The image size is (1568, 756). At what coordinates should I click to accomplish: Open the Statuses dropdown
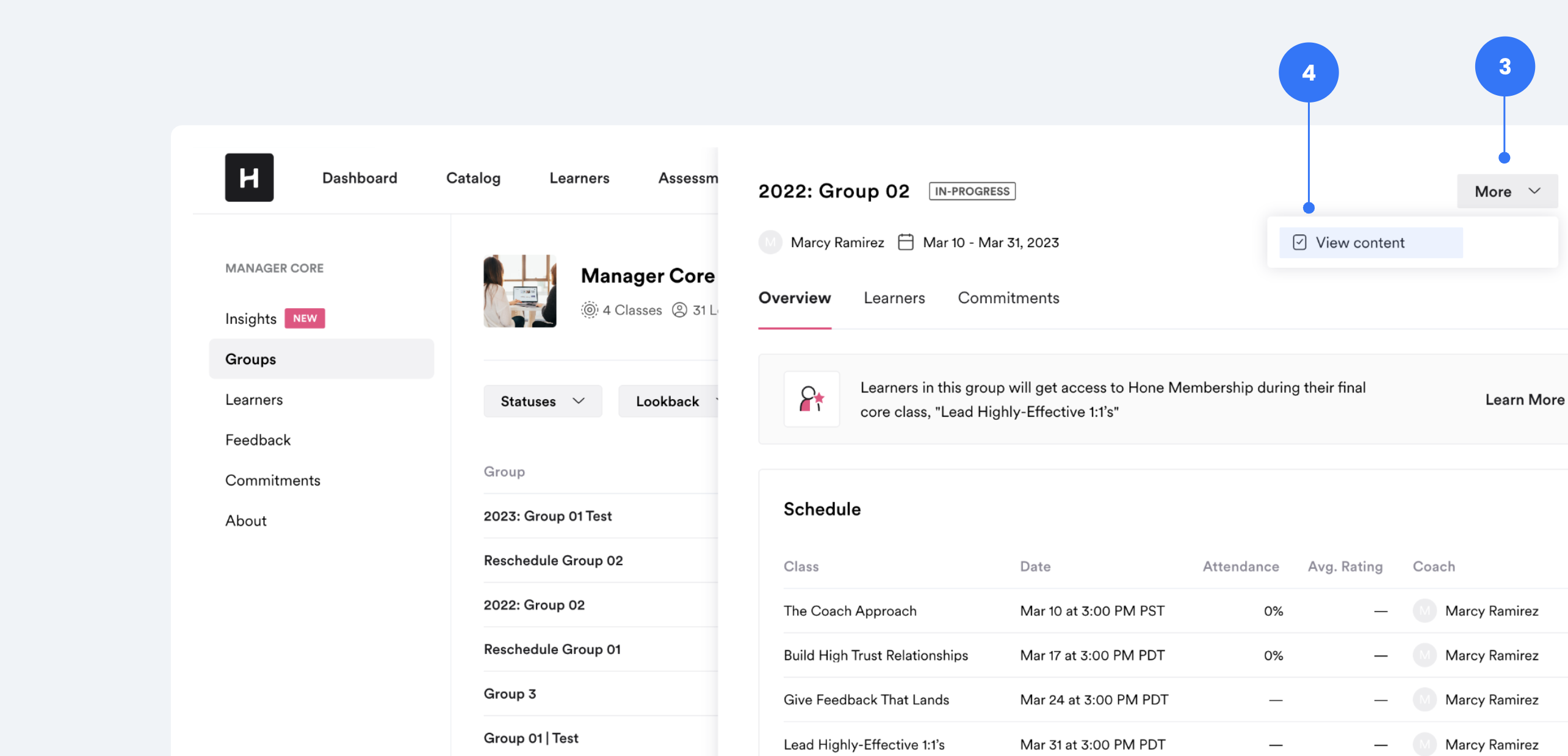pyautogui.click(x=542, y=401)
